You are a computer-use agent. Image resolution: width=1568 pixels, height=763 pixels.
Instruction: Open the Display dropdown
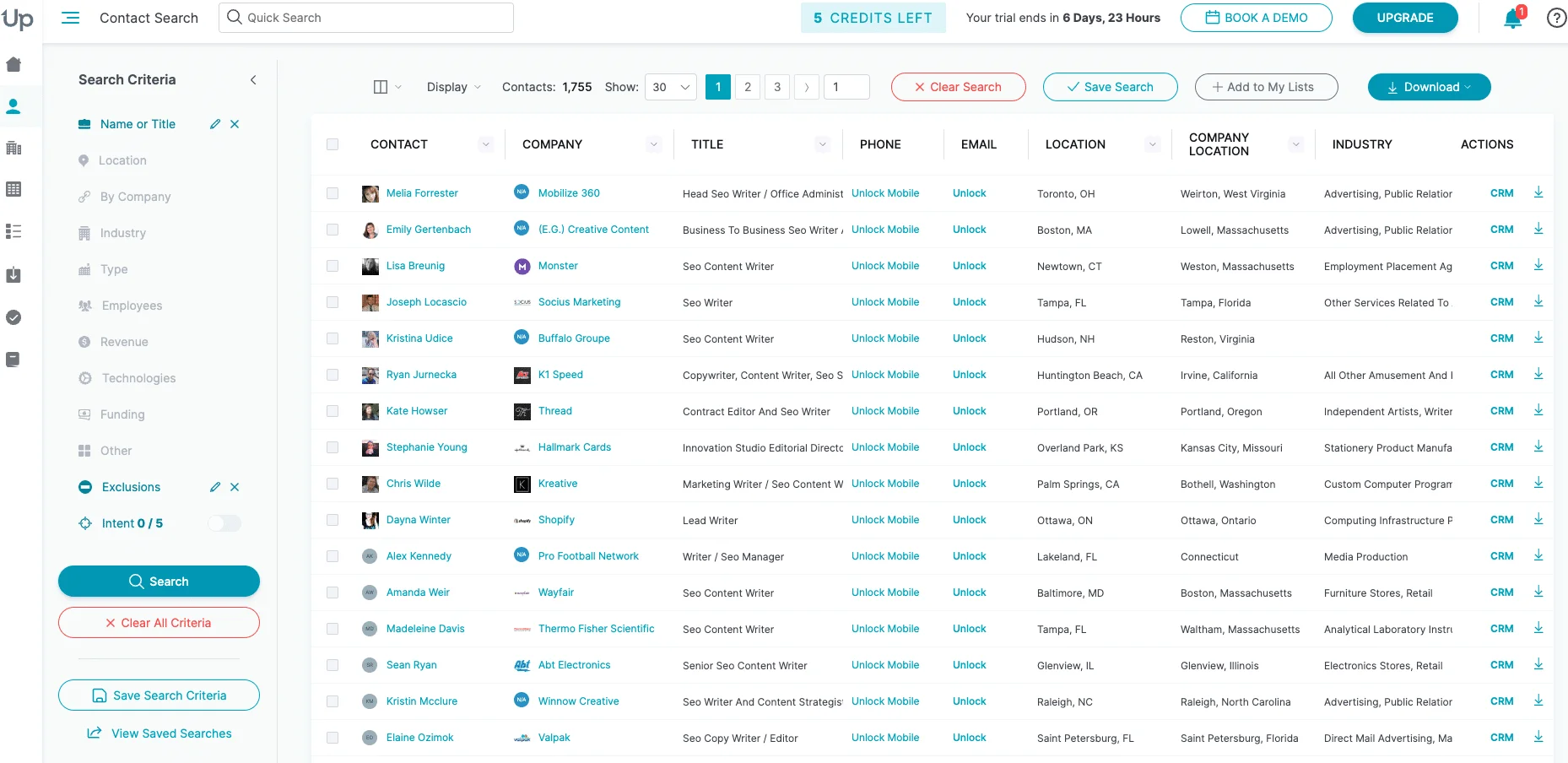tap(453, 87)
